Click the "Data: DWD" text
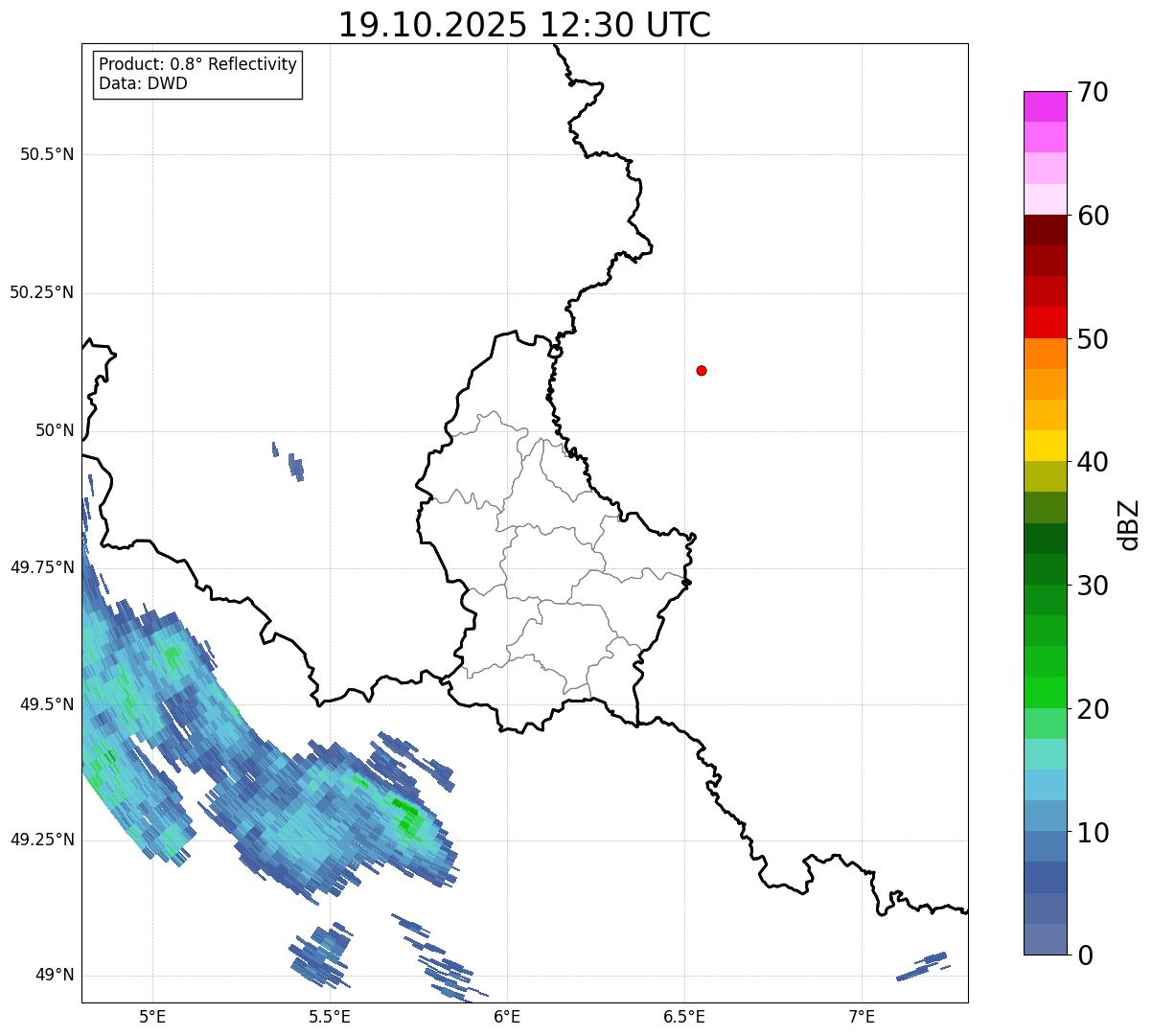This screenshot has height=1036, width=1152. pos(143,83)
